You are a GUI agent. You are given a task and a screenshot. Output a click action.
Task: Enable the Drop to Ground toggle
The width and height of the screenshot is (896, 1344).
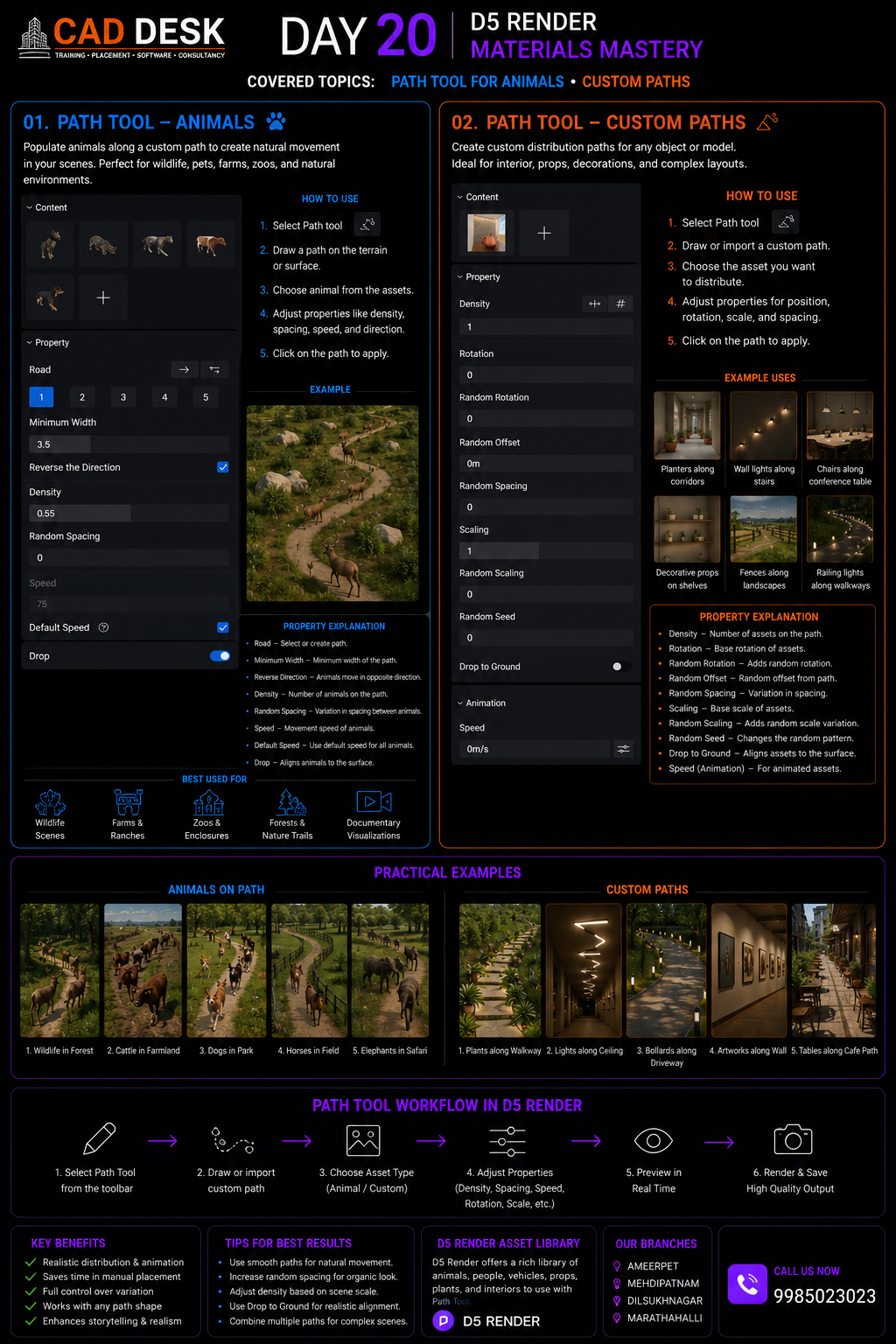tap(620, 667)
